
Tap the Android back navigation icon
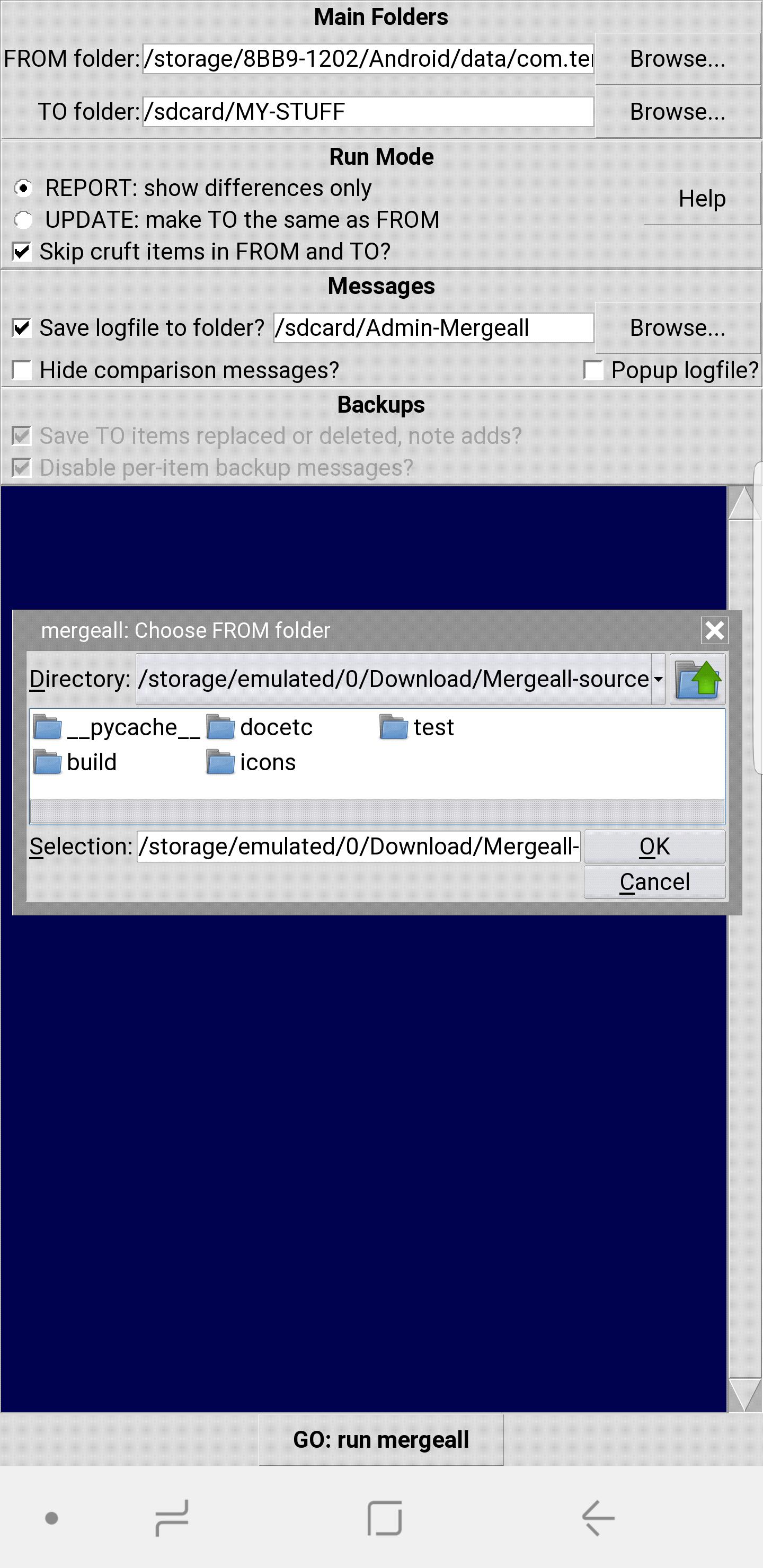point(598,1518)
